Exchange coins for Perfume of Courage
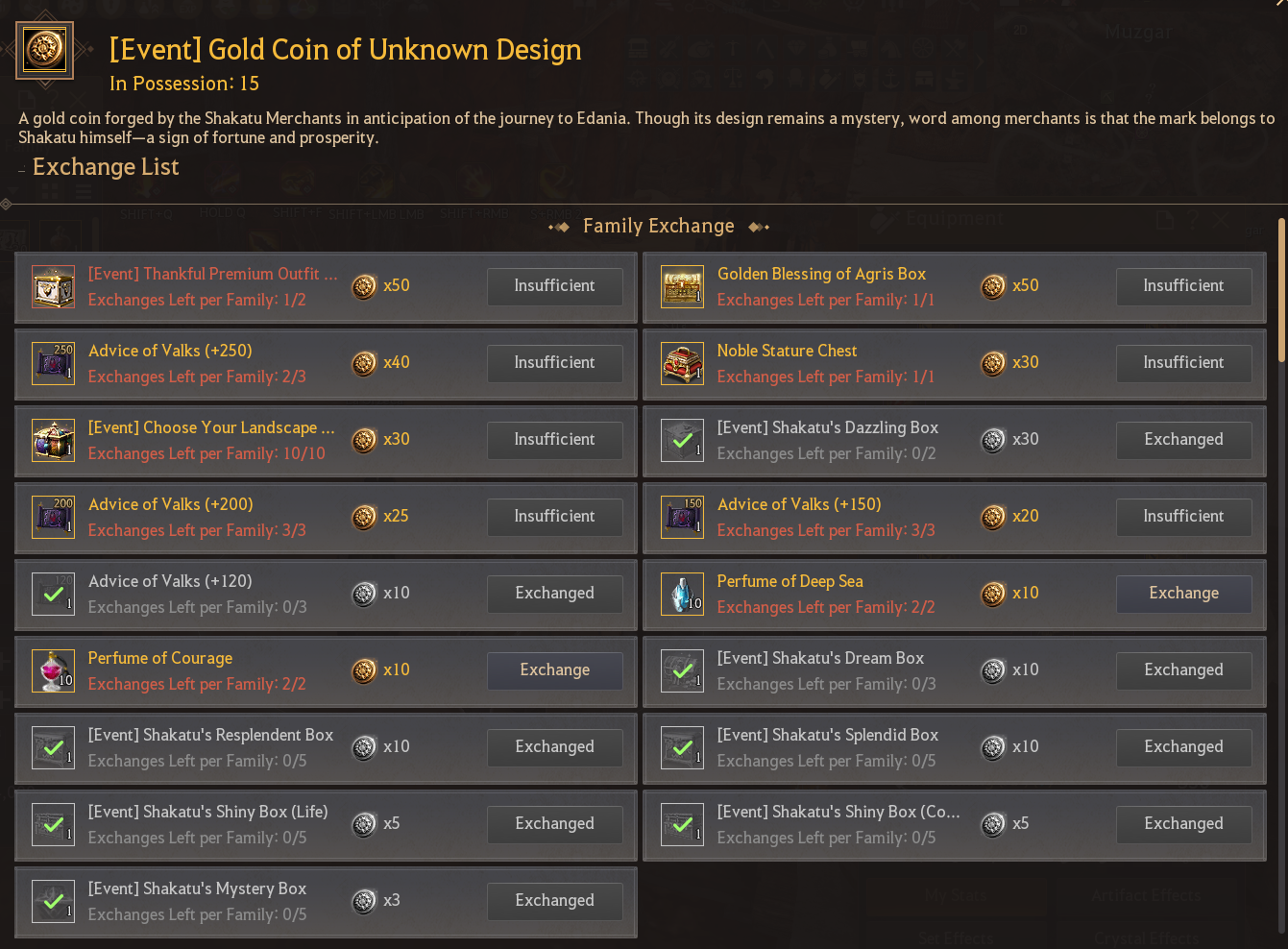 coord(554,670)
